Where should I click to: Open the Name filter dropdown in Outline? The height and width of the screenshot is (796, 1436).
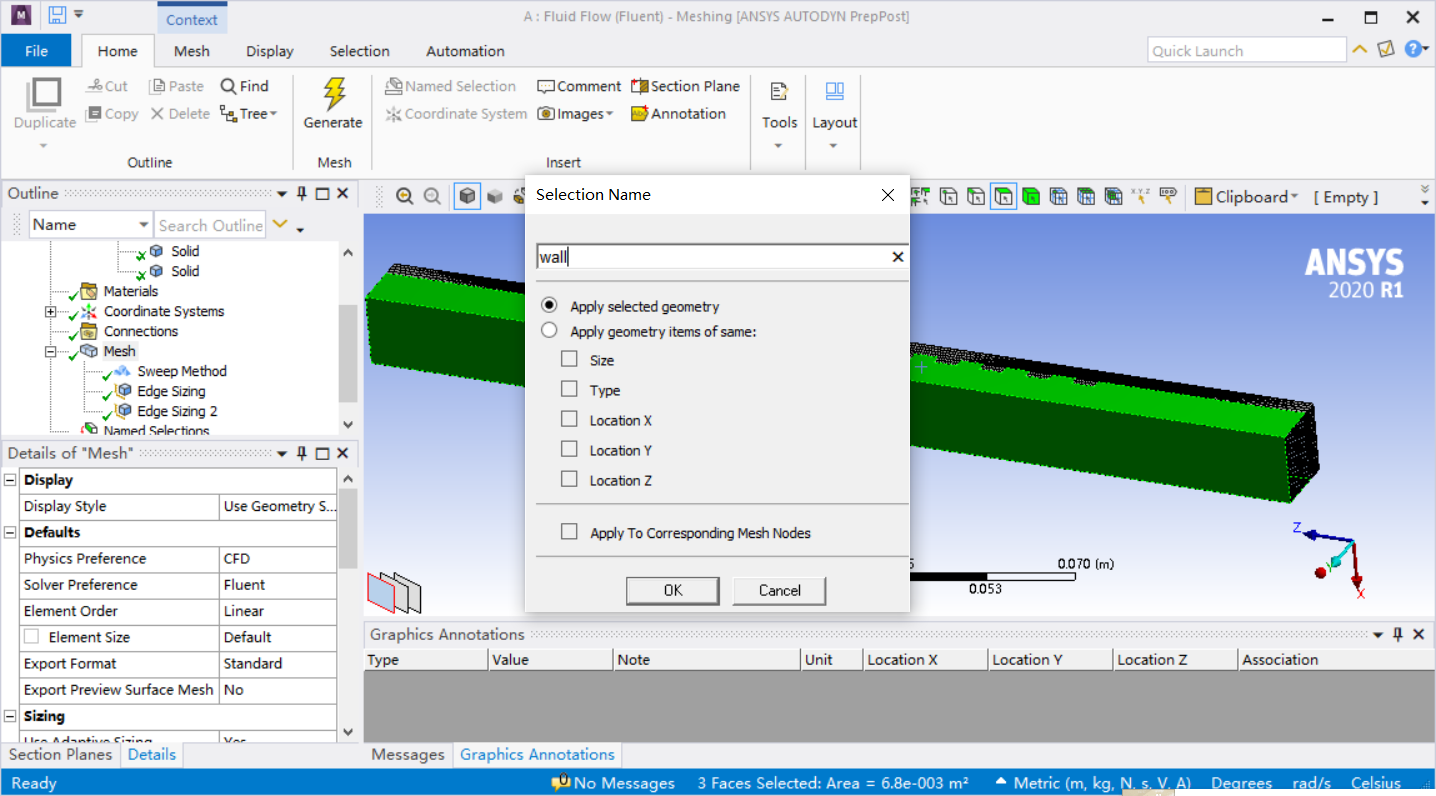pos(143,225)
